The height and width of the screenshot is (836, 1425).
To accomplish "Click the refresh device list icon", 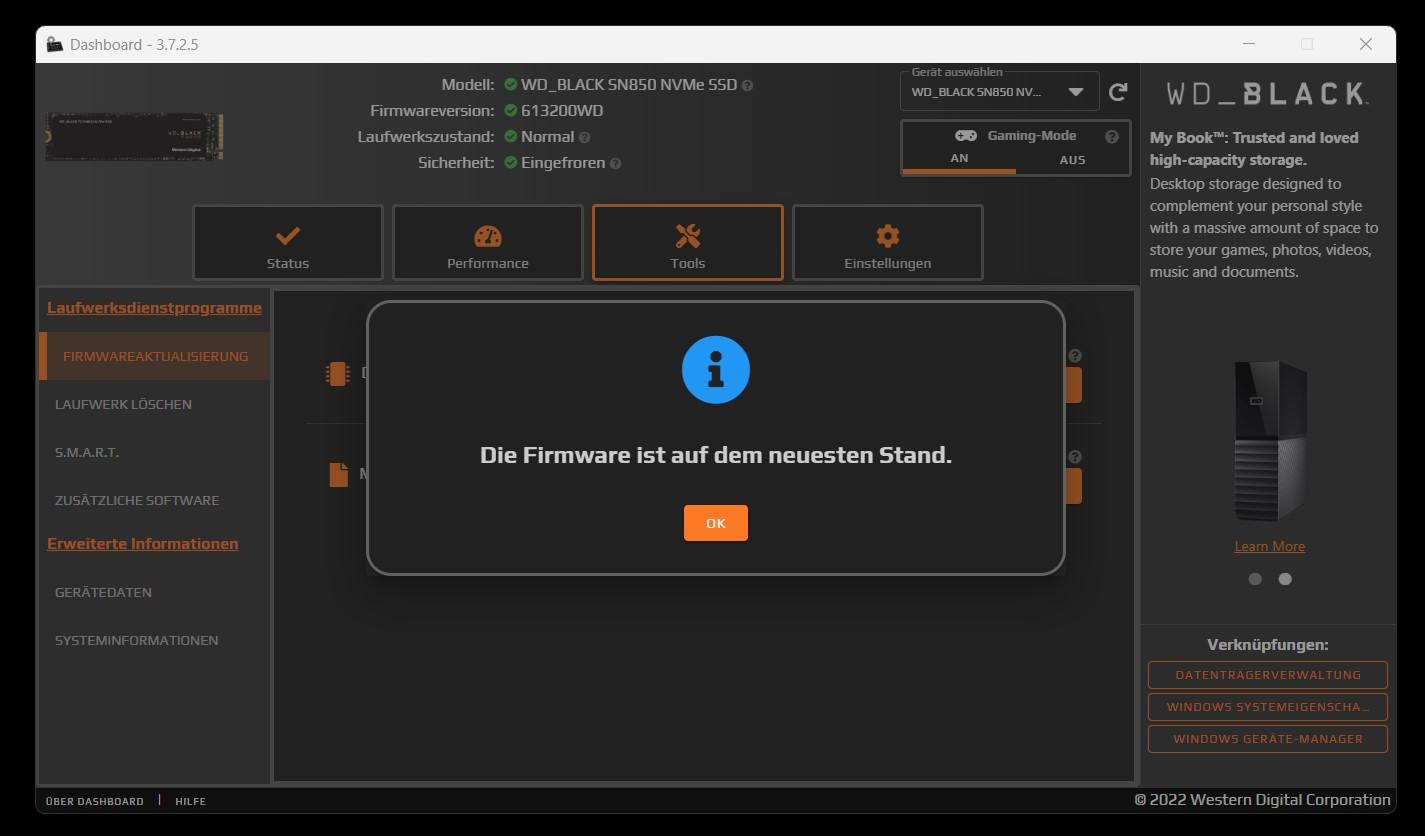I will (x=1118, y=92).
